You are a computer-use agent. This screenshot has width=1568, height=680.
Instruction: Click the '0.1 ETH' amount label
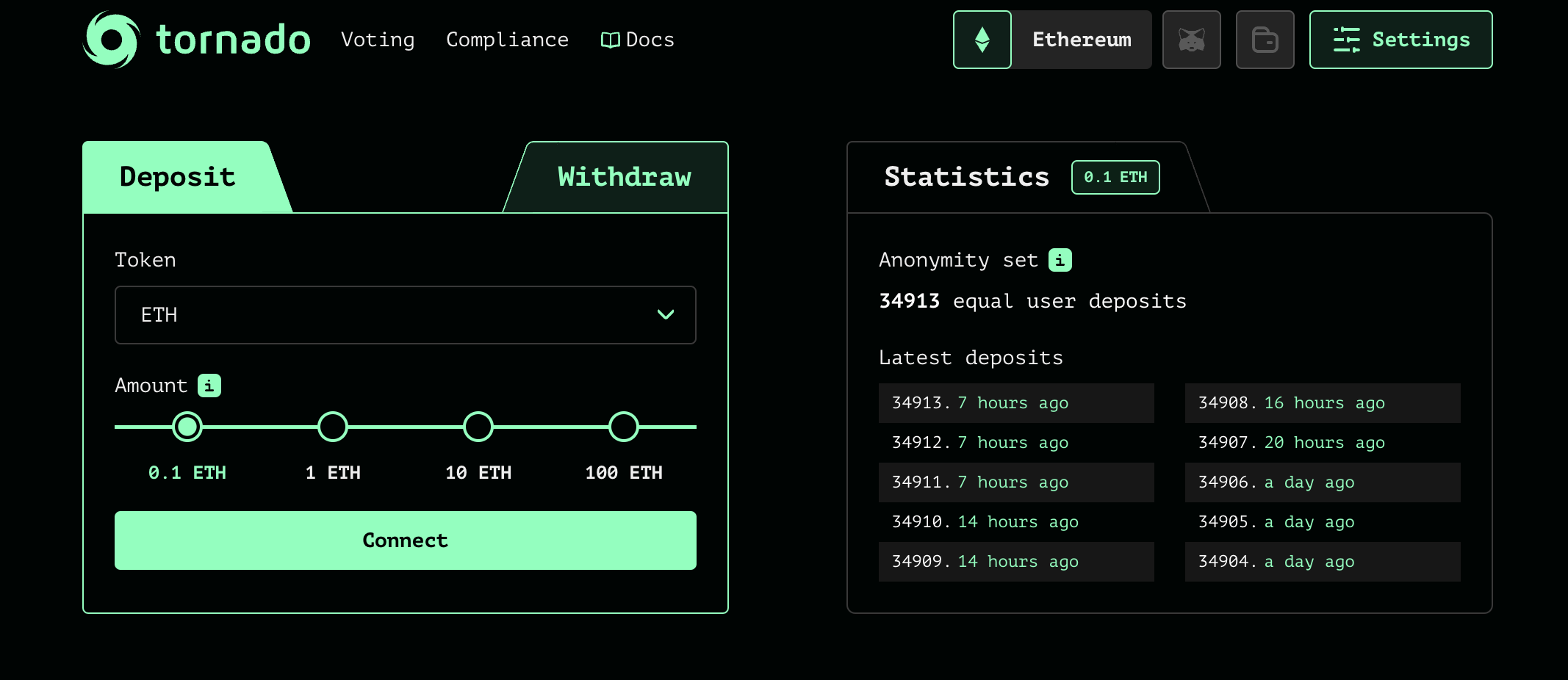[187, 473]
